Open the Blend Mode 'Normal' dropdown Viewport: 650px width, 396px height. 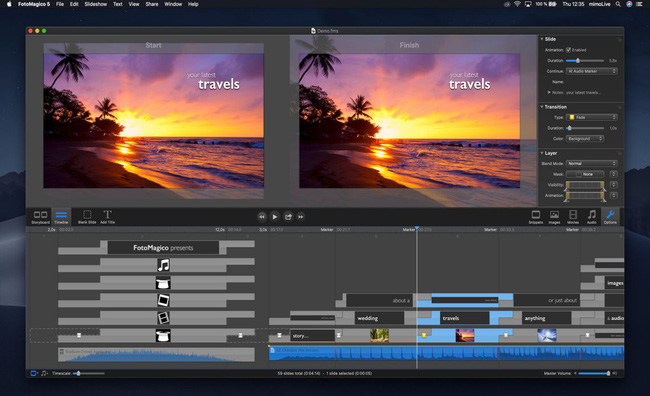click(x=592, y=163)
